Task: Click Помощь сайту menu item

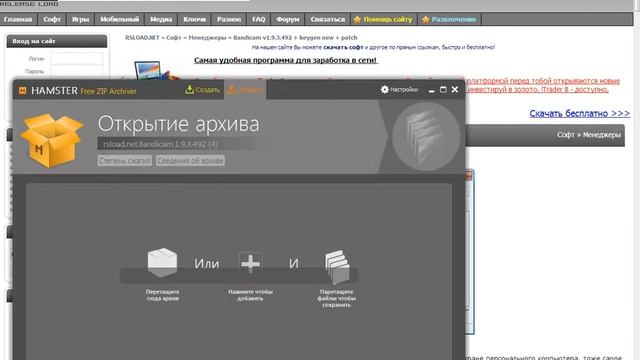Action: point(388,19)
